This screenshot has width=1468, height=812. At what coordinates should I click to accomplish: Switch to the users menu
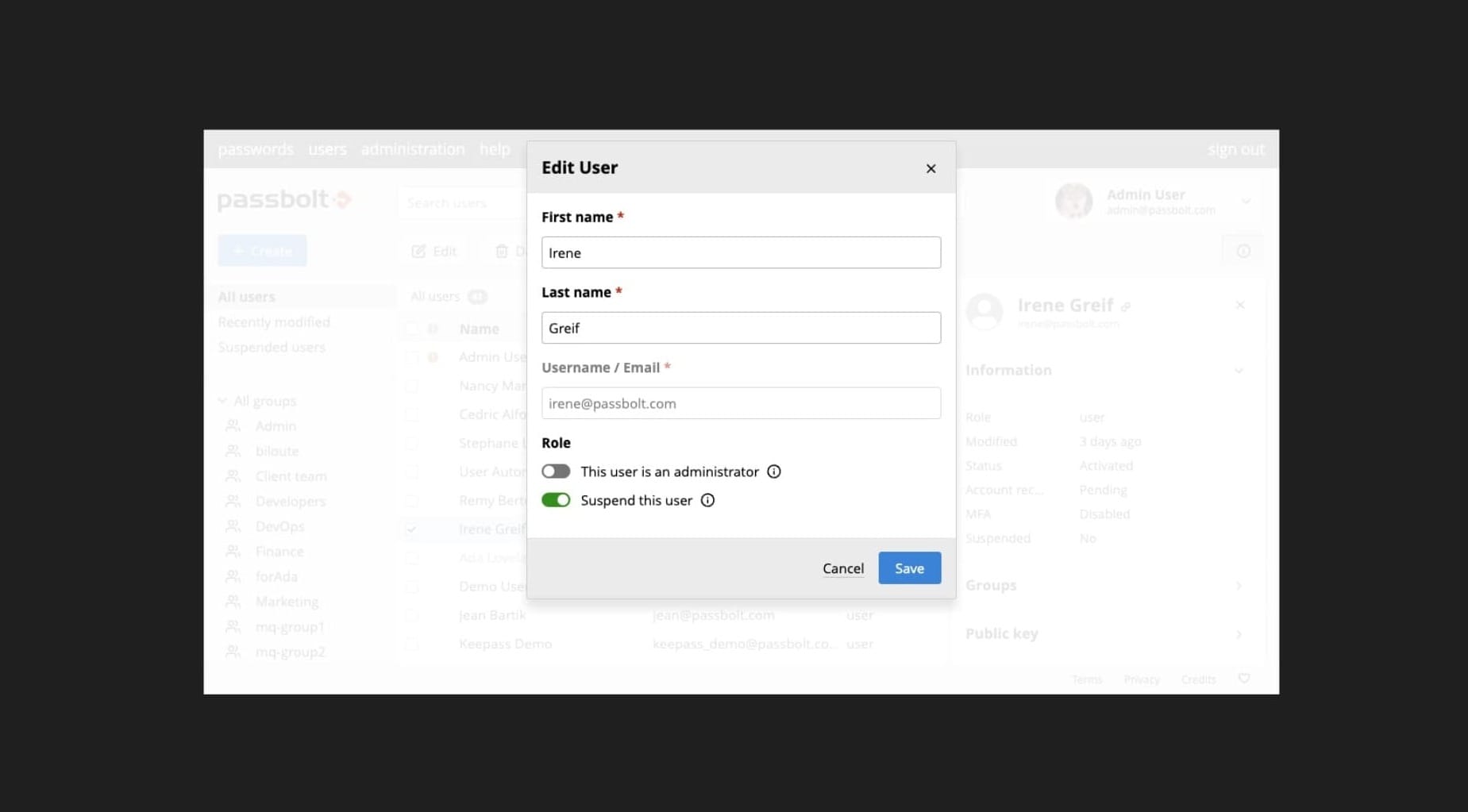[x=327, y=149]
